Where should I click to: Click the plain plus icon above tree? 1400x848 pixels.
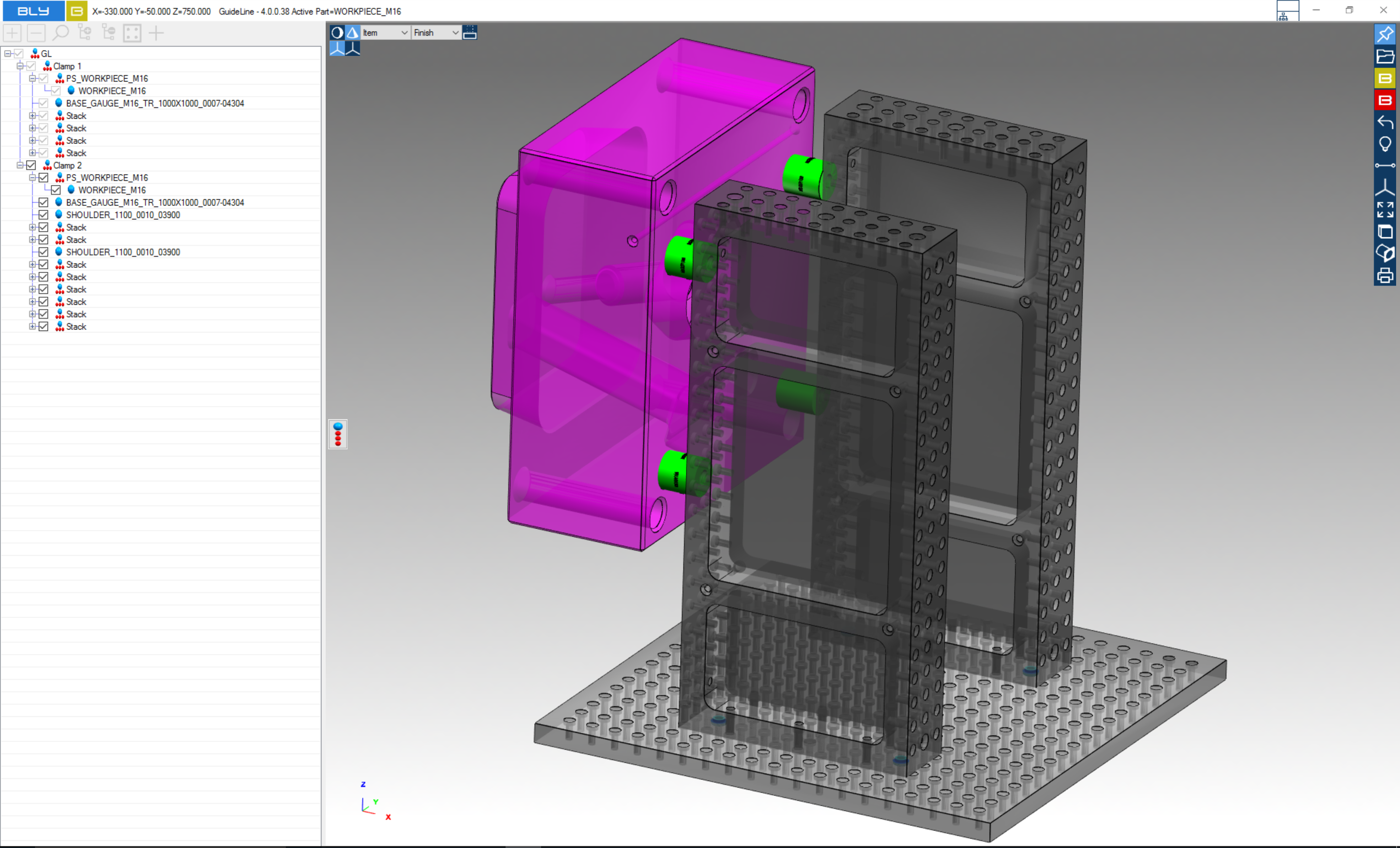click(156, 33)
